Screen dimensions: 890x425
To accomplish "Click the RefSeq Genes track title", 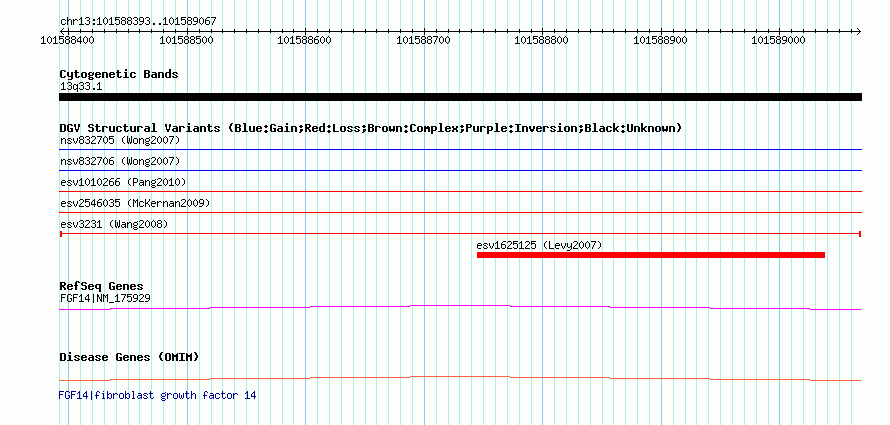I will click(x=102, y=286).
